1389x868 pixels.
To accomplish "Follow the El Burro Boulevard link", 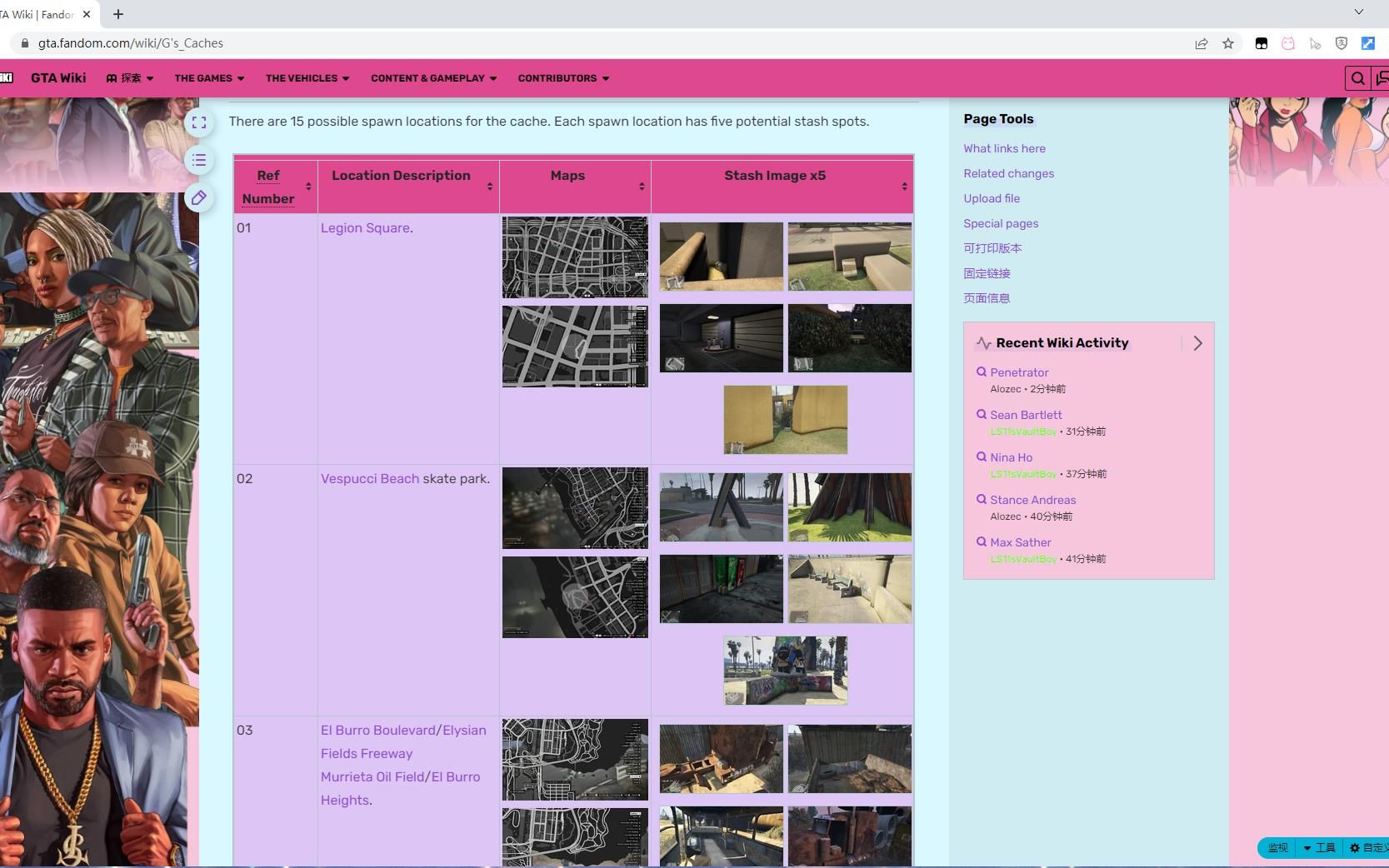I will 378,731.
